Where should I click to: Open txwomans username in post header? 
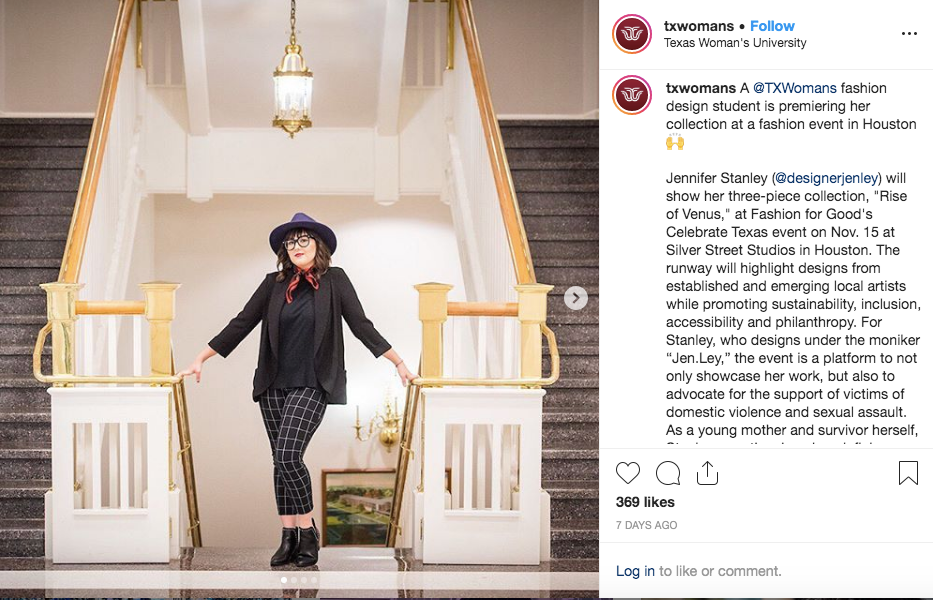coord(699,26)
